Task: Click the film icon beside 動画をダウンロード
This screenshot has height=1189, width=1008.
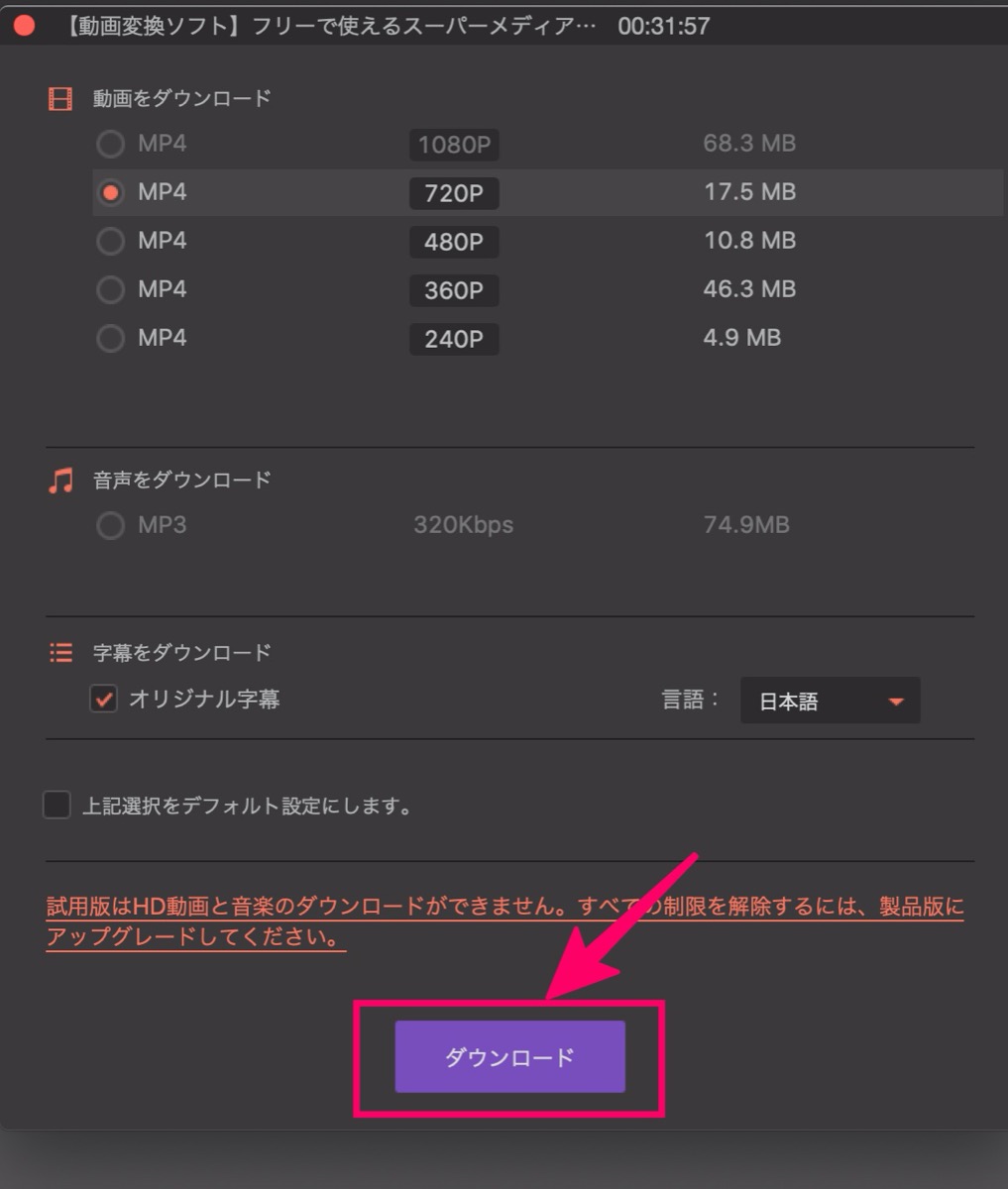Action: tap(60, 99)
